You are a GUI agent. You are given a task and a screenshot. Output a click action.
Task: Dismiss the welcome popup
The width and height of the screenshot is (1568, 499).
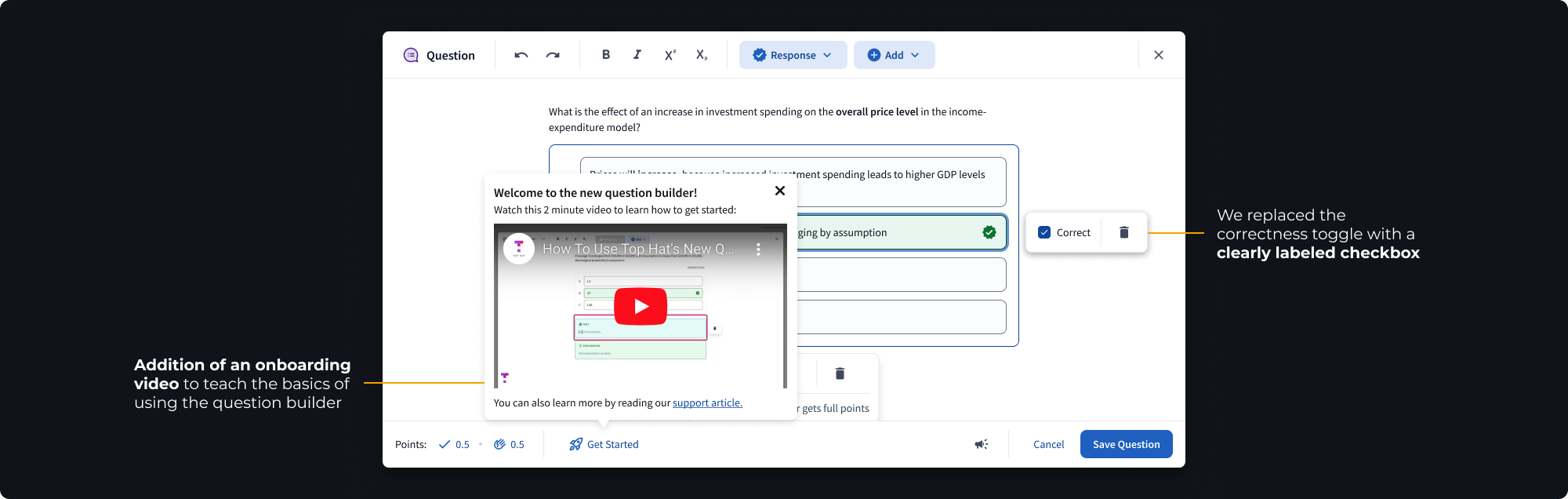click(x=780, y=191)
